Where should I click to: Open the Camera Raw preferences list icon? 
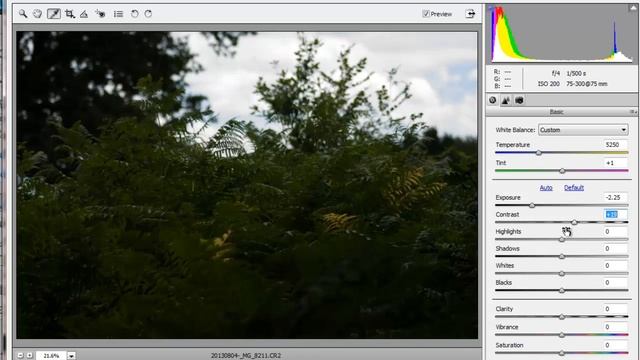(x=118, y=14)
